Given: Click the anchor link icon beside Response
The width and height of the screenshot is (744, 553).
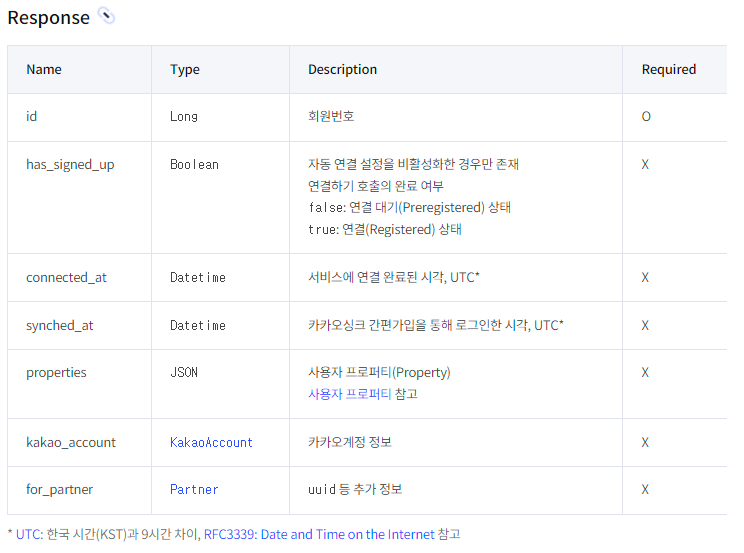Looking at the screenshot, I should tap(106, 16).
